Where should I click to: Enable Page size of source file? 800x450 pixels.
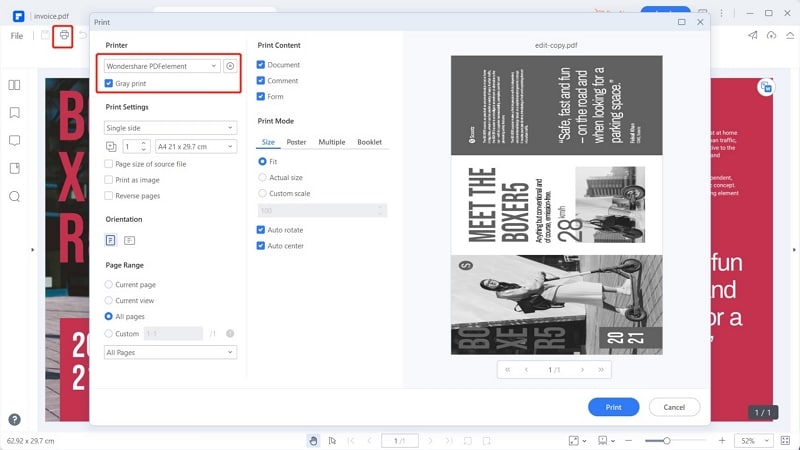point(109,164)
